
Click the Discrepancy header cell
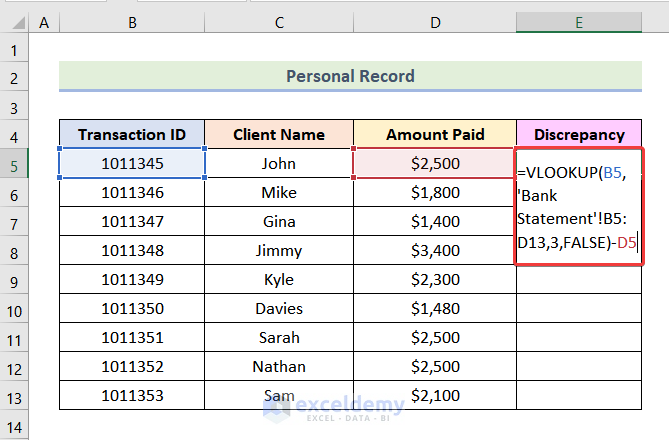[579, 134]
